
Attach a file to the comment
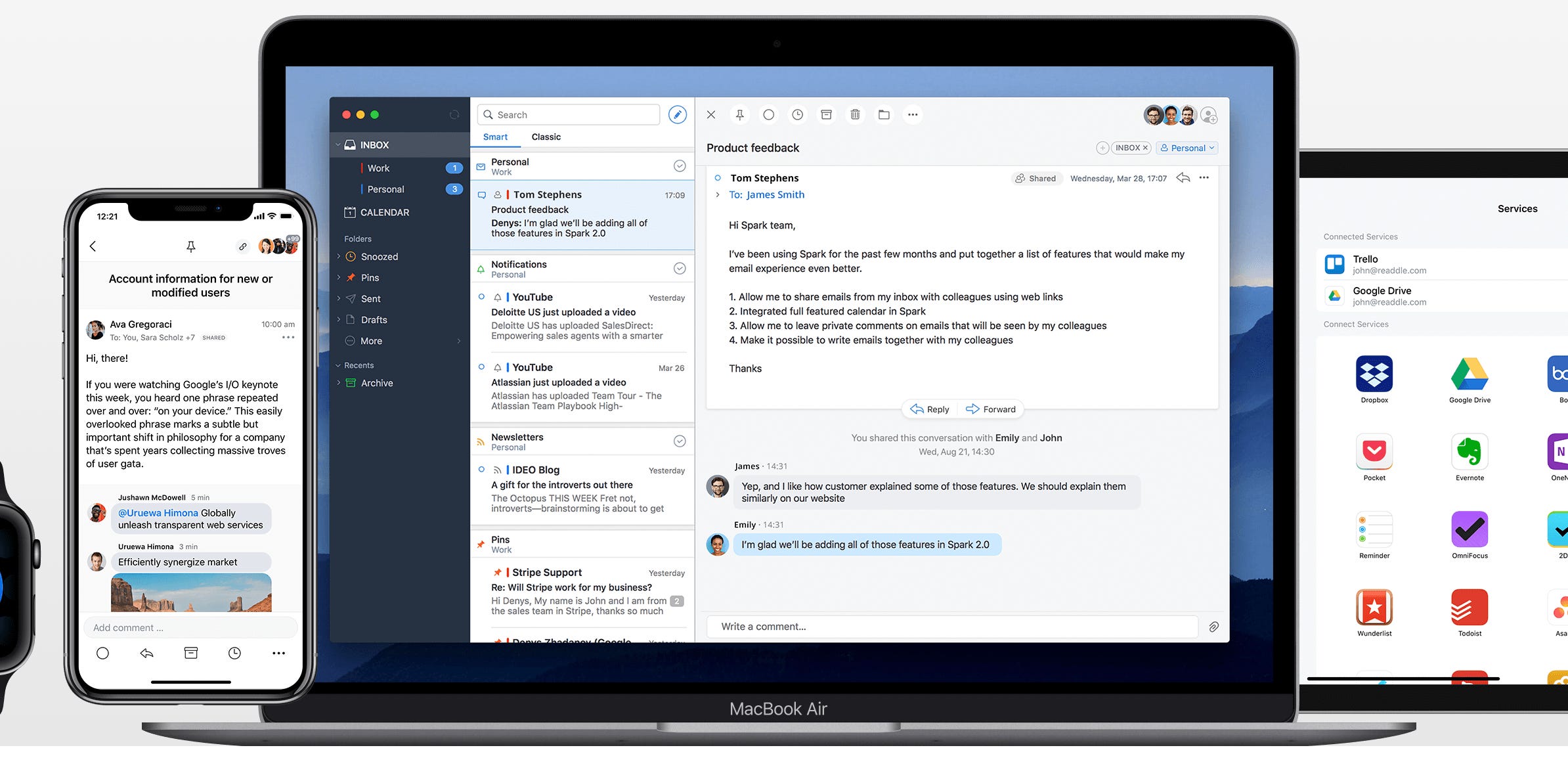(1213, 627)
